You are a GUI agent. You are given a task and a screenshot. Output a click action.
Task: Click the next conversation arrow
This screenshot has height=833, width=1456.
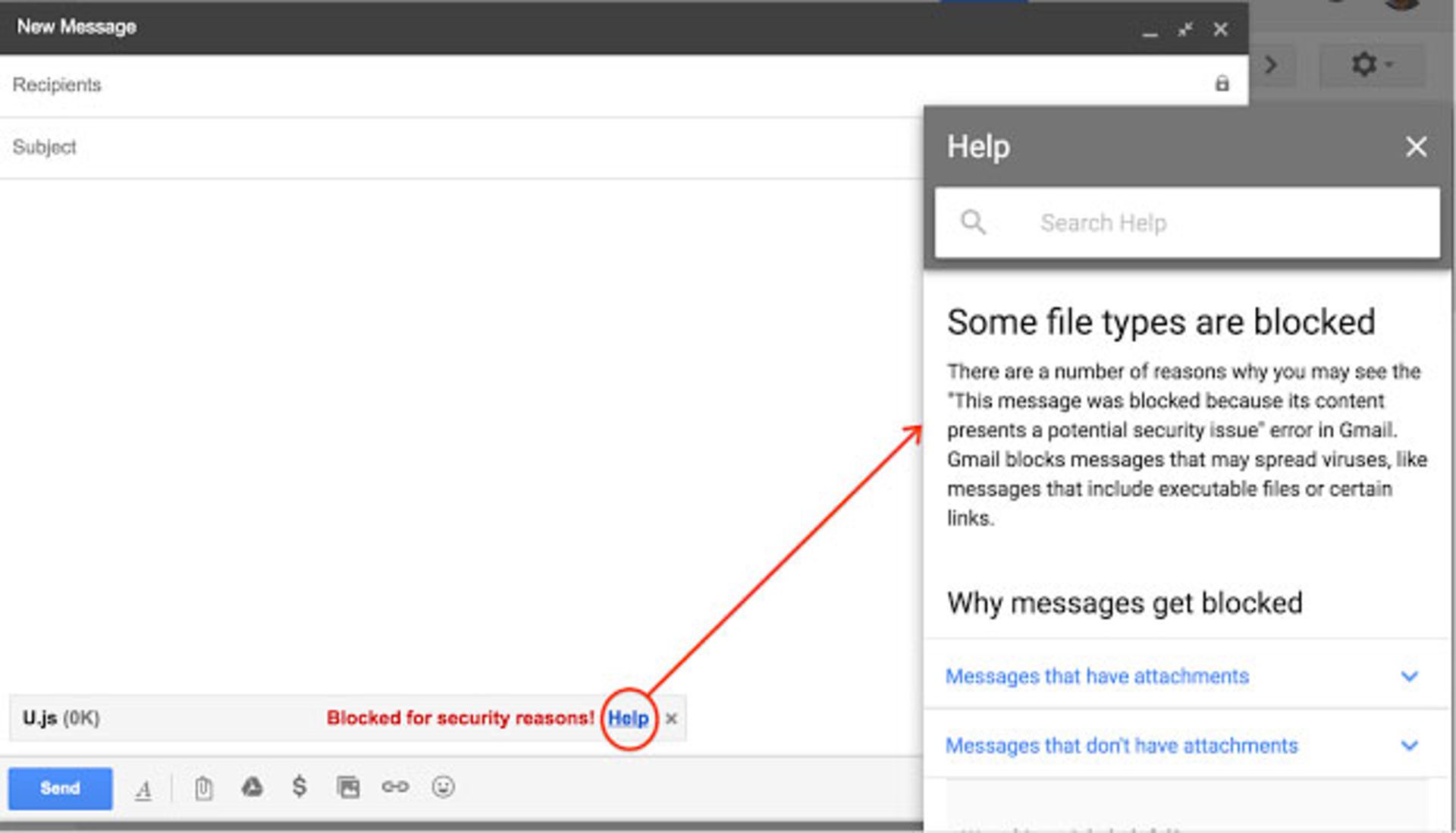(1271, 66)
